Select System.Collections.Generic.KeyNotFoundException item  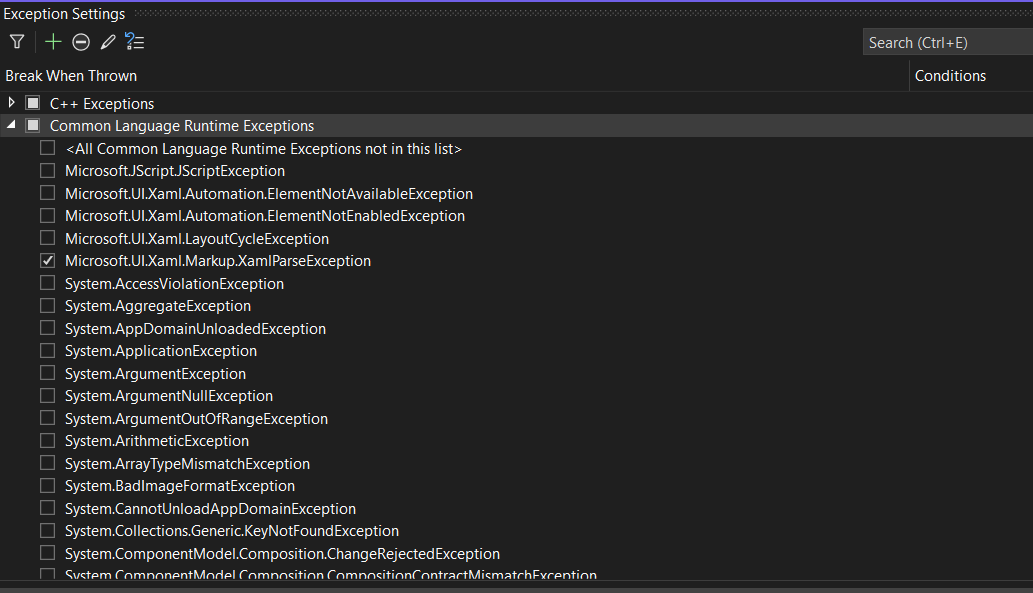[232, 531]
